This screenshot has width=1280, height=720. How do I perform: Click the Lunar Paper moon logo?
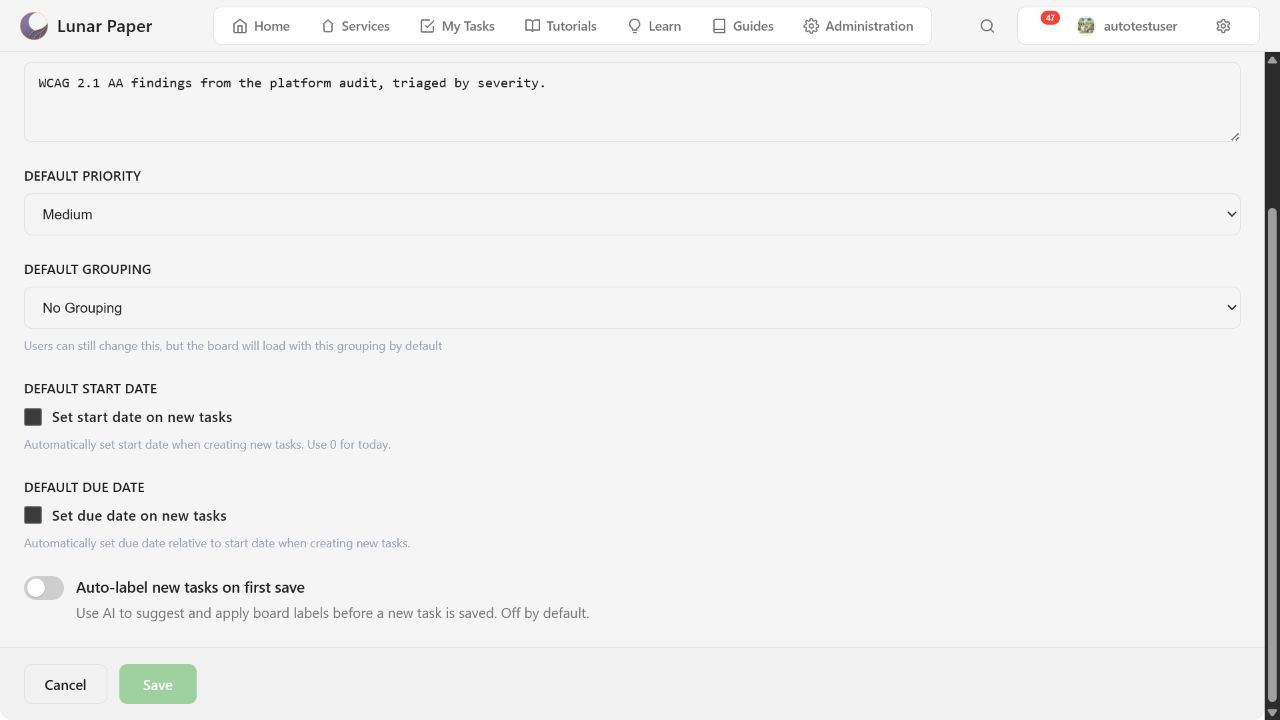34,26
